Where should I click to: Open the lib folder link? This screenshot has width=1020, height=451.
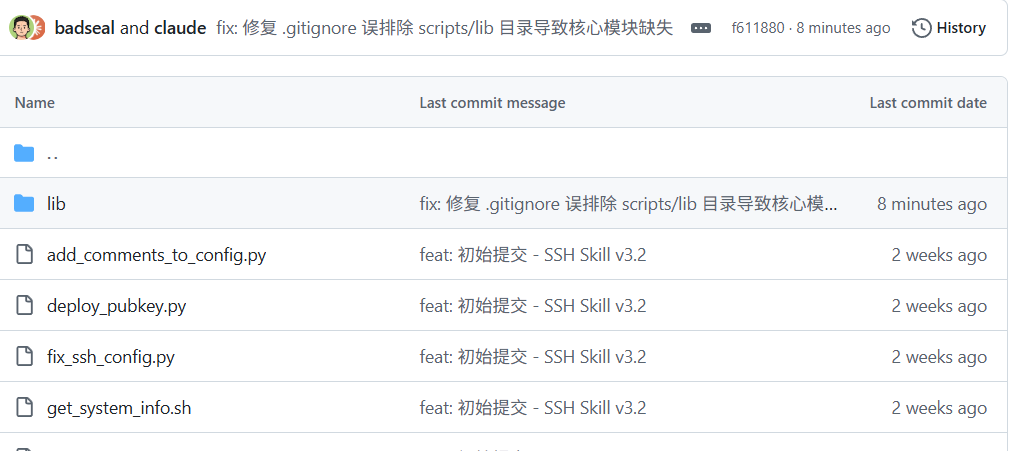(x=56, y=204)
